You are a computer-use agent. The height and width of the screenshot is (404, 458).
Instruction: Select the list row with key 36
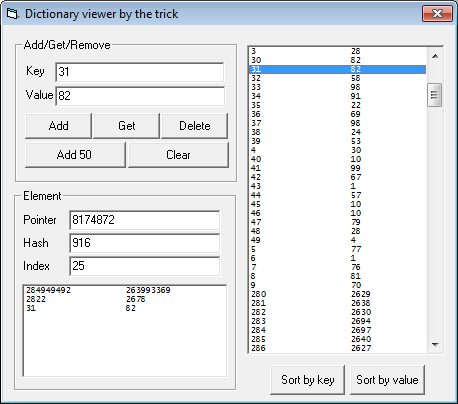(x=338, y=114)
